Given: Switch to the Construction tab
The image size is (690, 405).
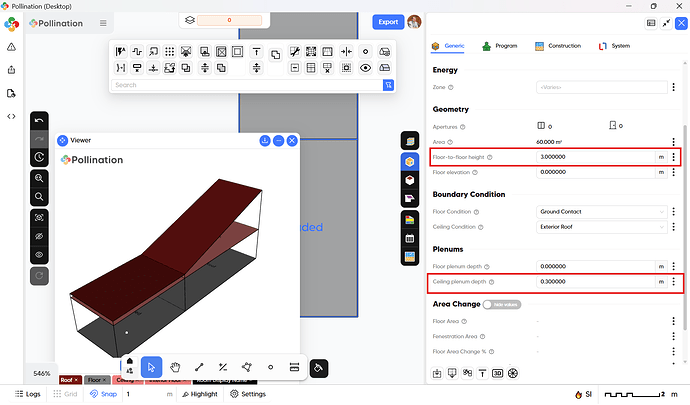Looking at the screenshot, I should click(x=558, y=46).
